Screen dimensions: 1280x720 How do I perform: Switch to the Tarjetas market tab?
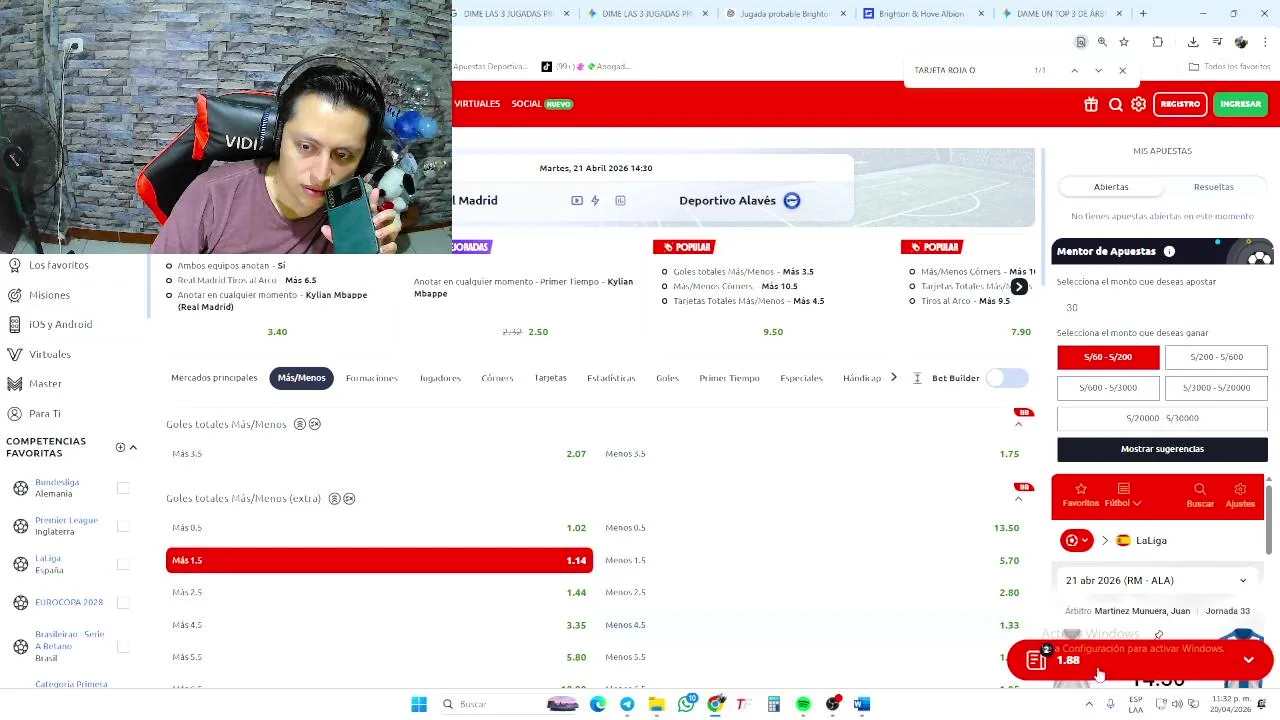[550, 378]
